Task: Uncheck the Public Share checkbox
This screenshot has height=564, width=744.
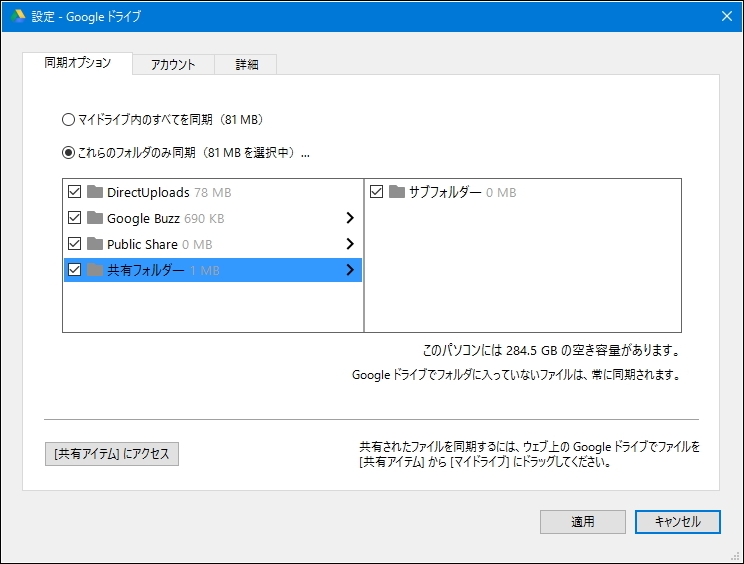Action: (74, 244)
